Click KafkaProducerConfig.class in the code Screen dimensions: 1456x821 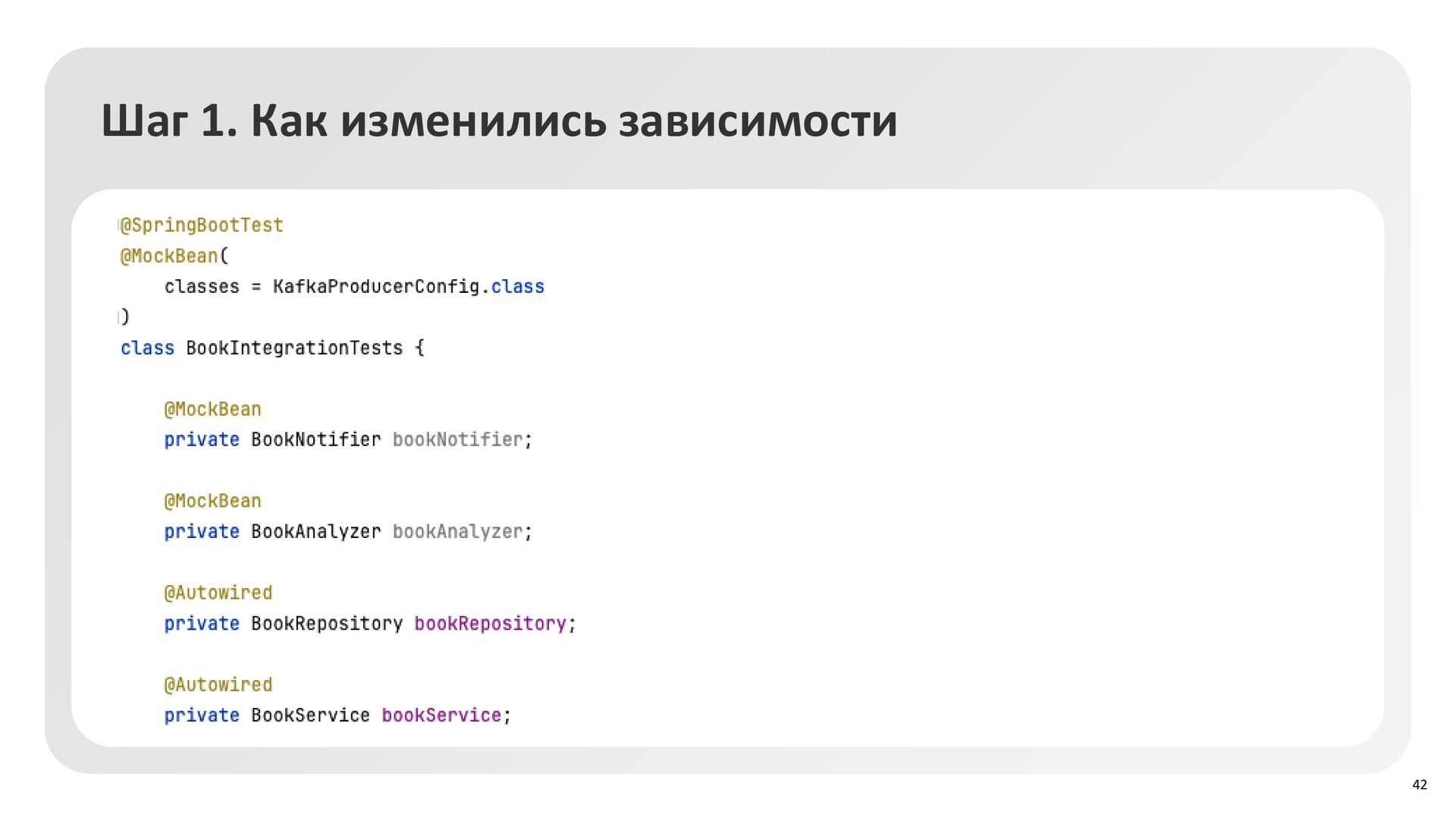408,287
